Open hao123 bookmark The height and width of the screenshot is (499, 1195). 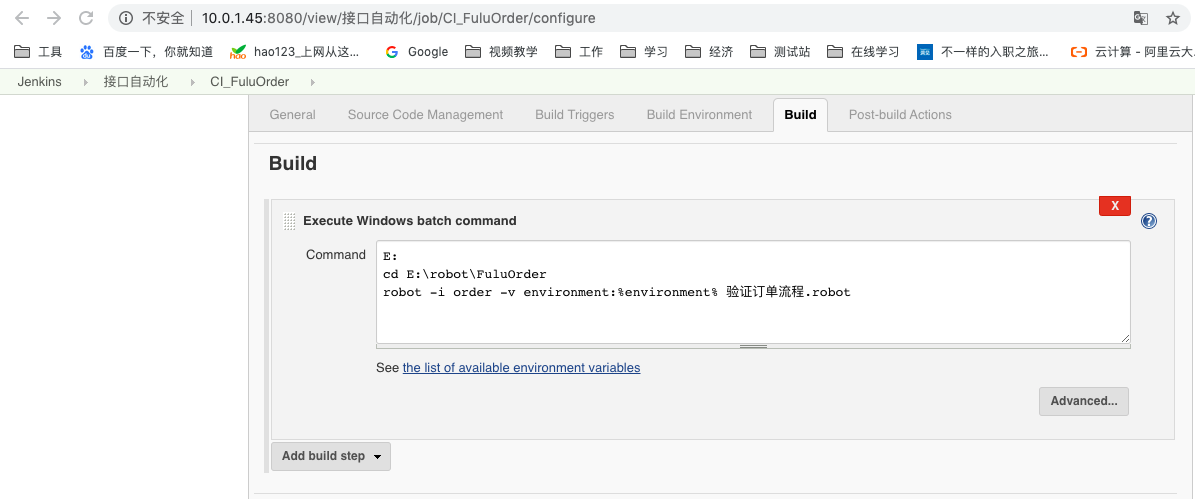tap(295, 52)
